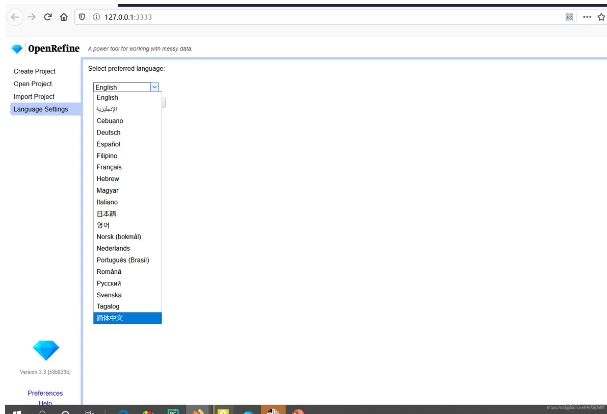607x414 pixels.
Task: Click the OpenRefine diamond logo in header
Action: pyautogui.click(x=17, y=49)
